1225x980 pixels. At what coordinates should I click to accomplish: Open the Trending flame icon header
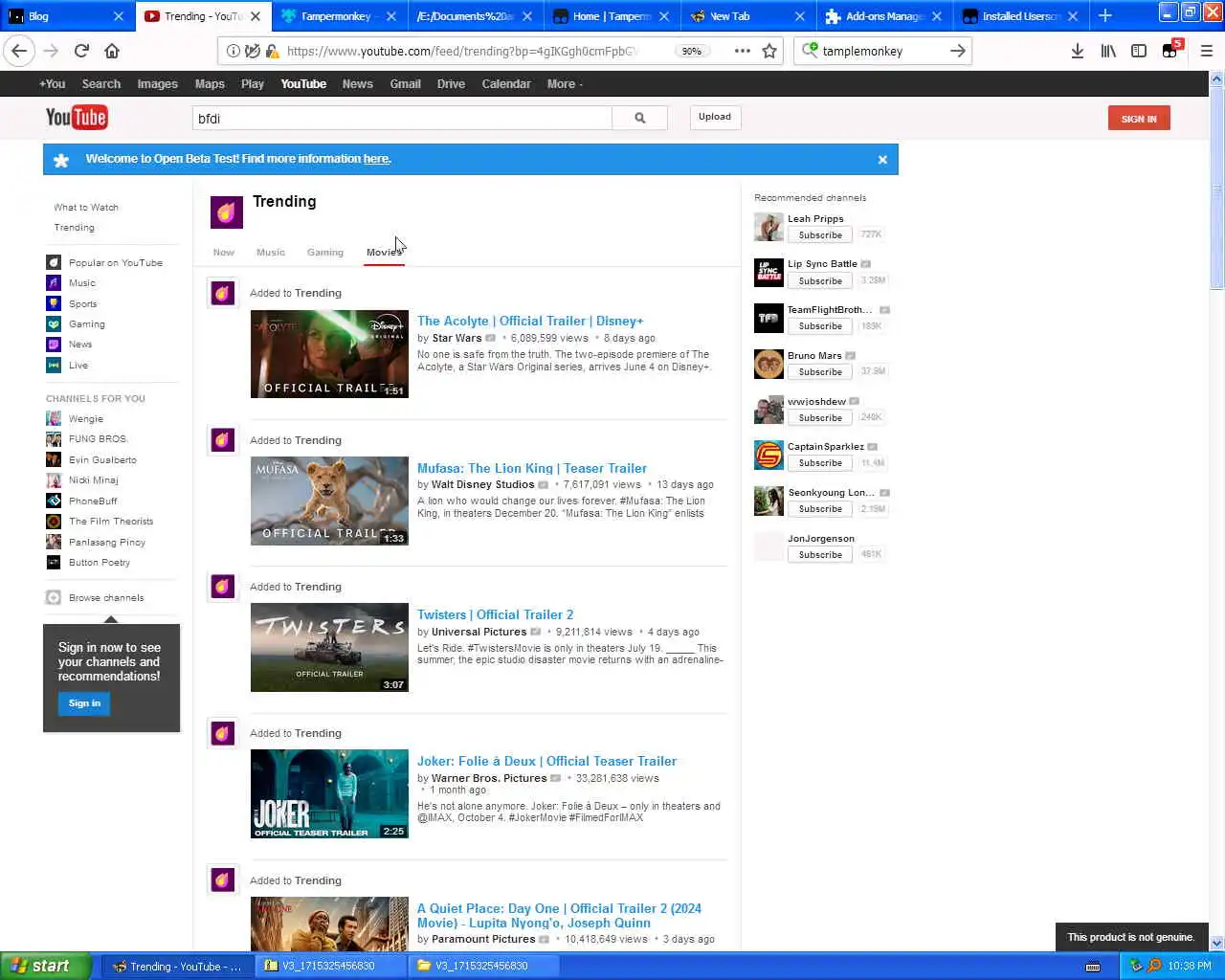click(x=227, y=212)
